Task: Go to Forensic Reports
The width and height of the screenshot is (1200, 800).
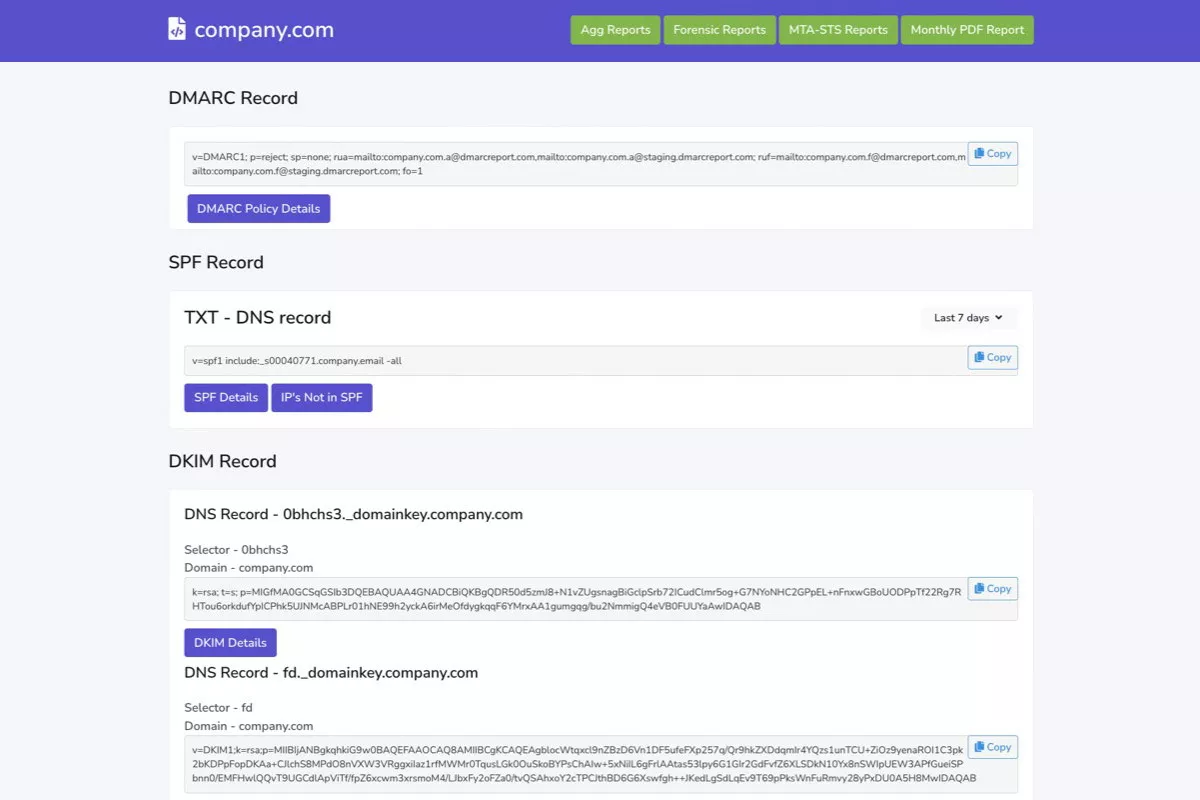Action: click(x=719, y=30)
